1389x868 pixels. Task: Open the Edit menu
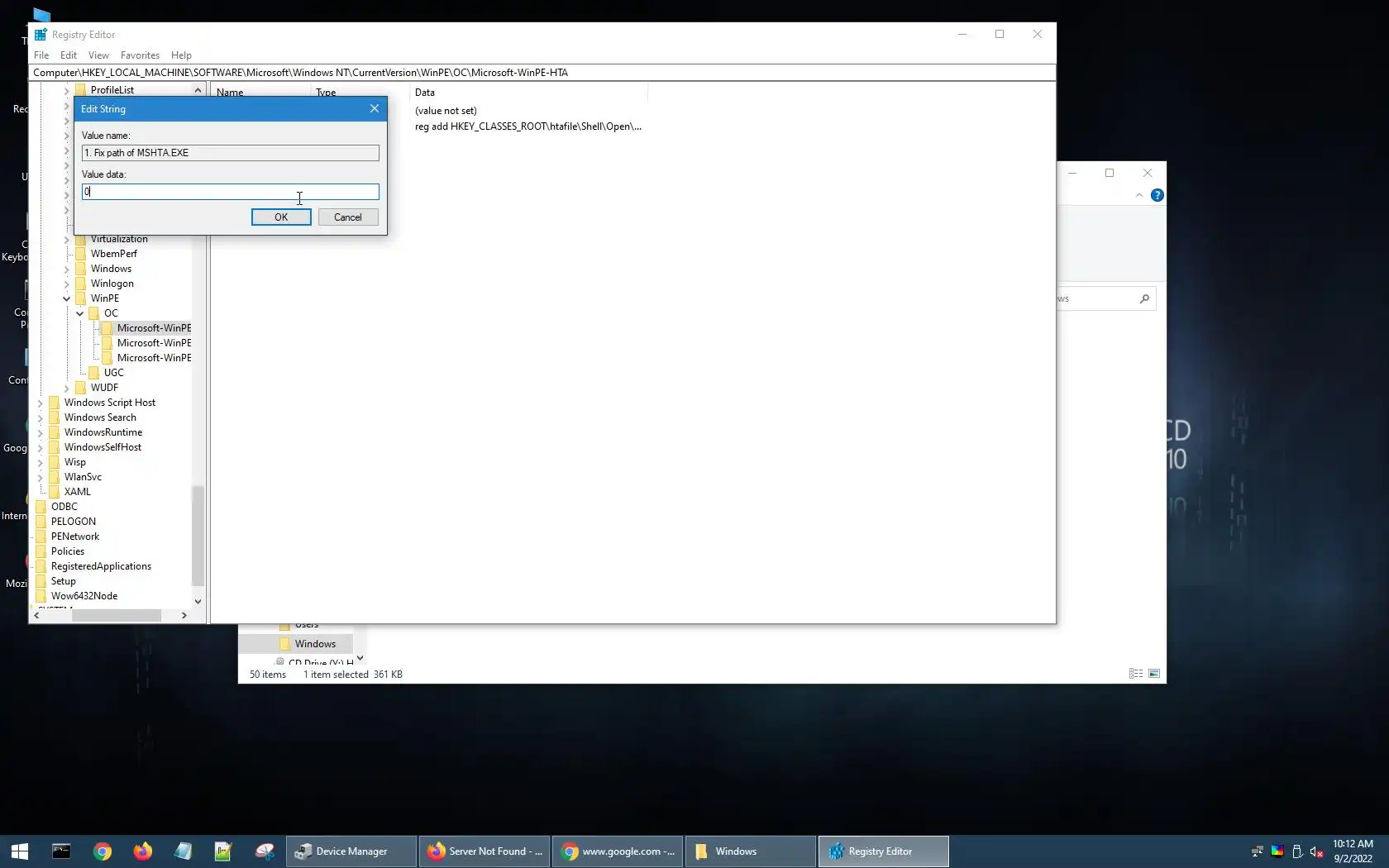click(x=69, y=55)
